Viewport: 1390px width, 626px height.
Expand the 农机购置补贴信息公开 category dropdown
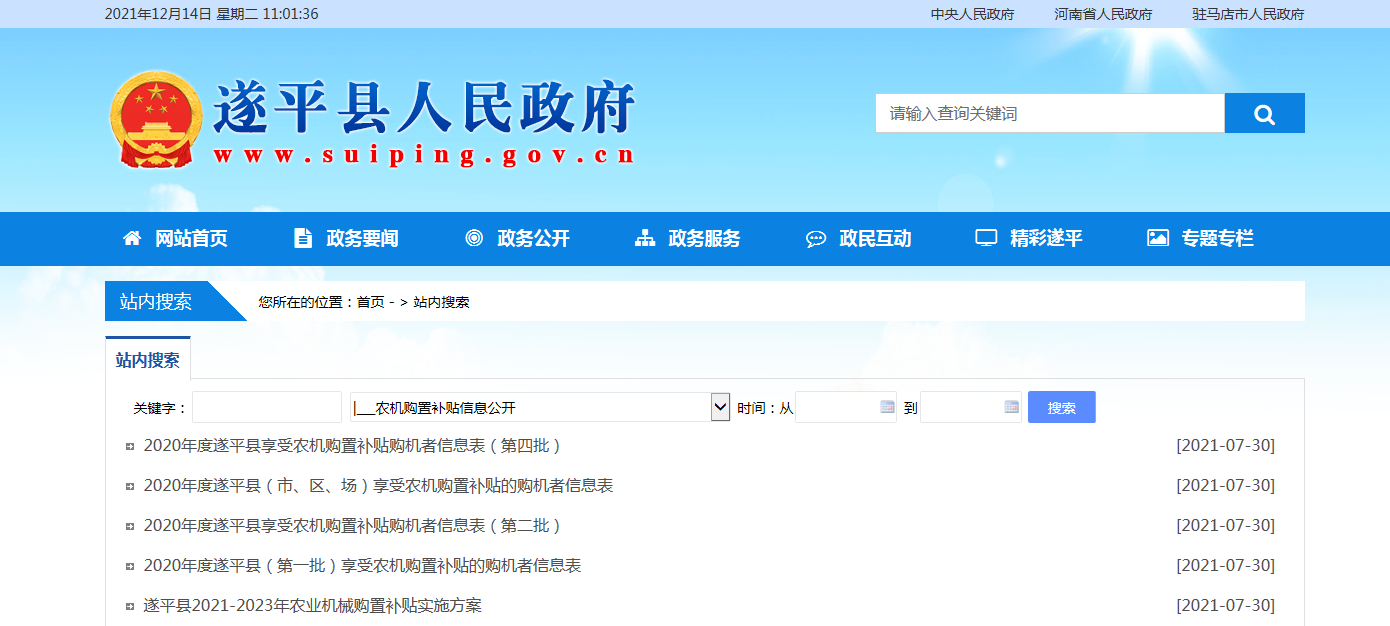tap(720, 407)
